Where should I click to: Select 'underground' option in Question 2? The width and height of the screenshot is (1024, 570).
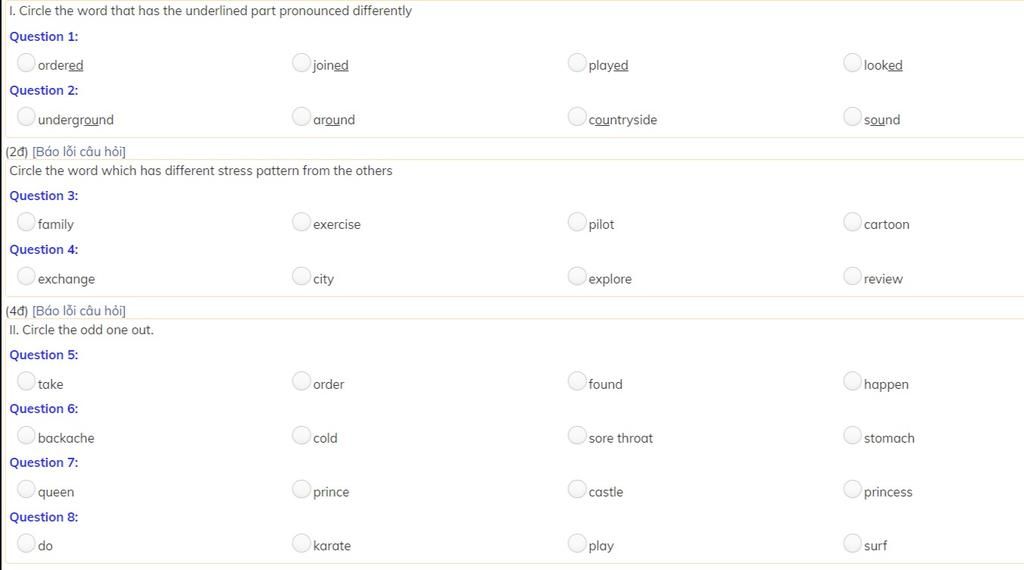coord(26,117)
